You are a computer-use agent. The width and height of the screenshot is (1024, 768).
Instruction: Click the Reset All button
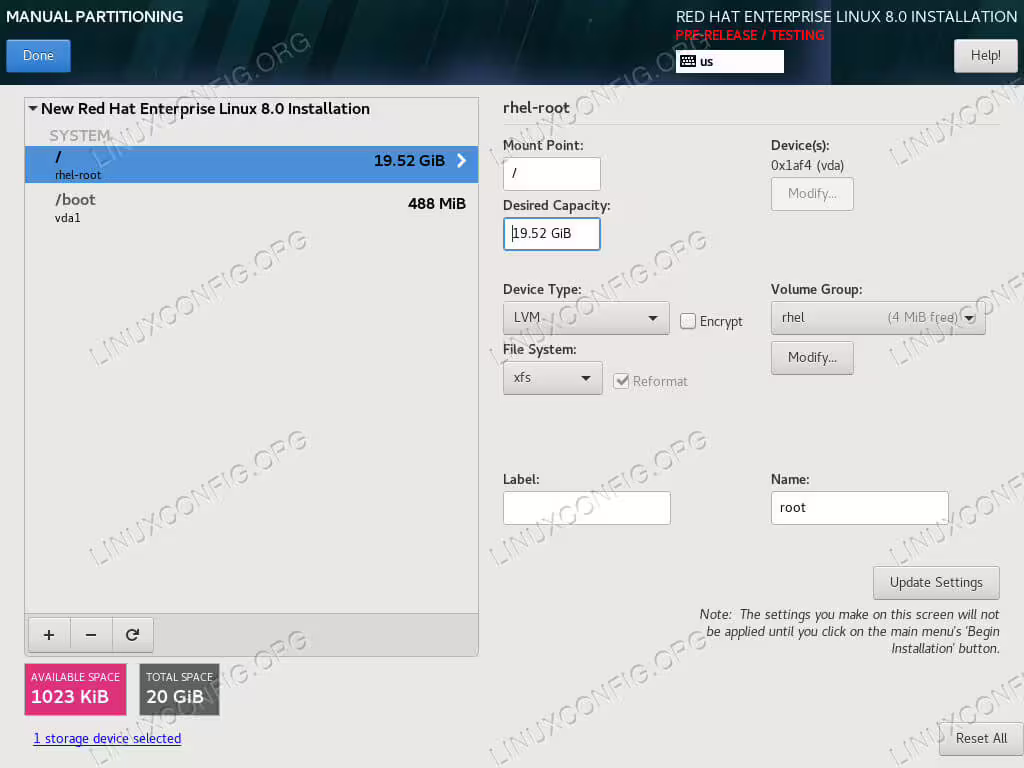pos(981,739)
